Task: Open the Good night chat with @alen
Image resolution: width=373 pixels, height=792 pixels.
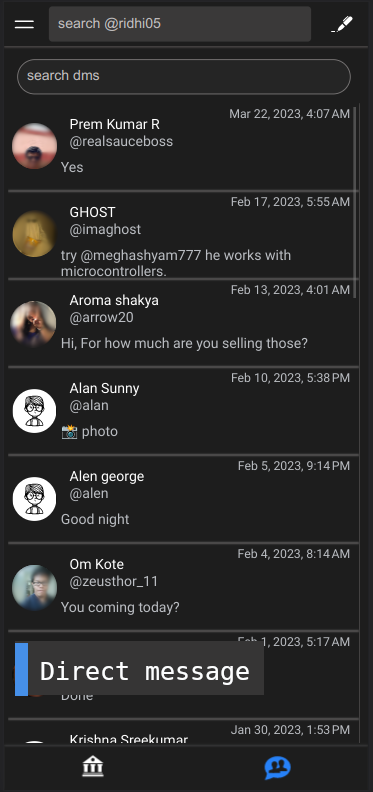Action: point(183,499)
